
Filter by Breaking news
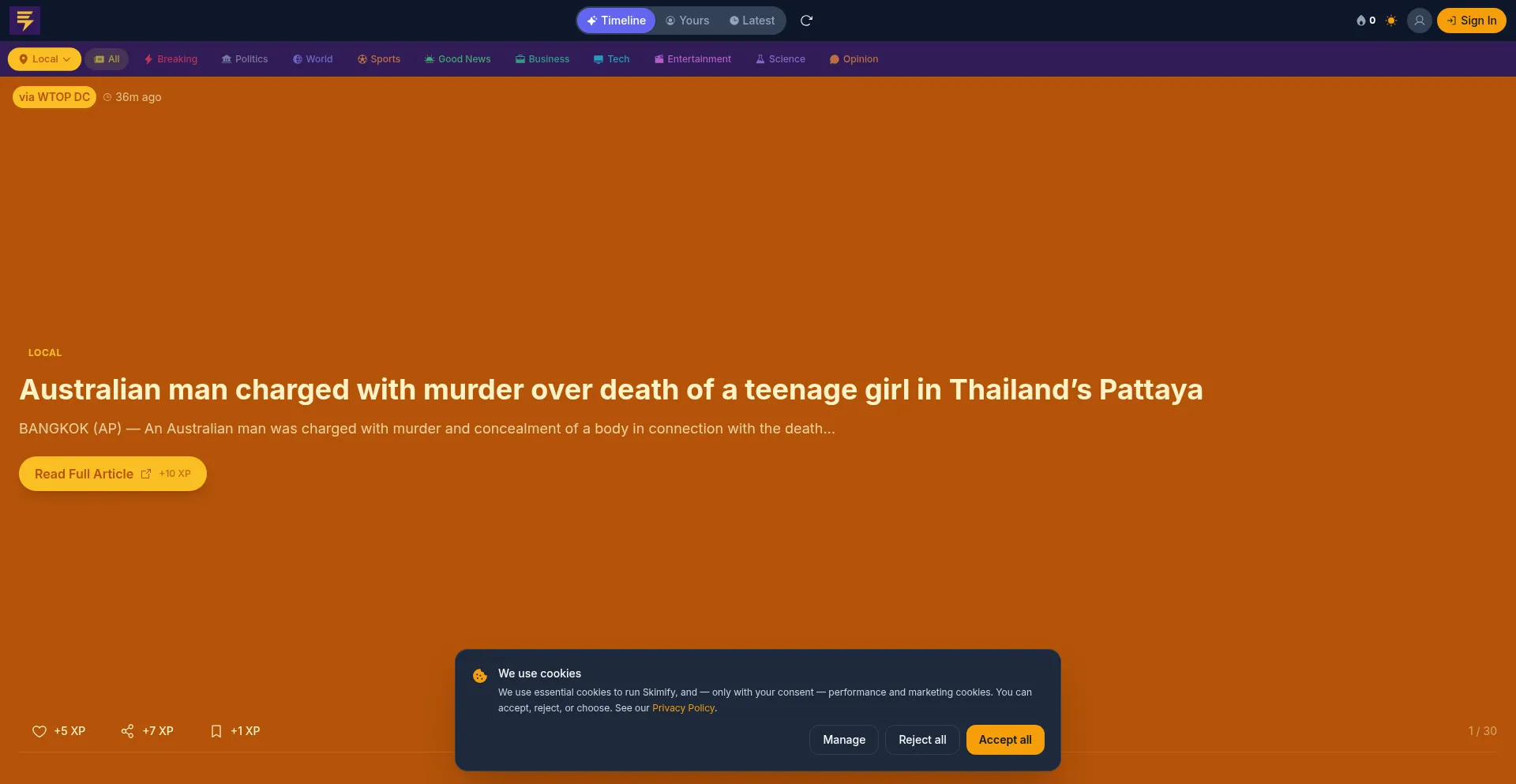171,59
